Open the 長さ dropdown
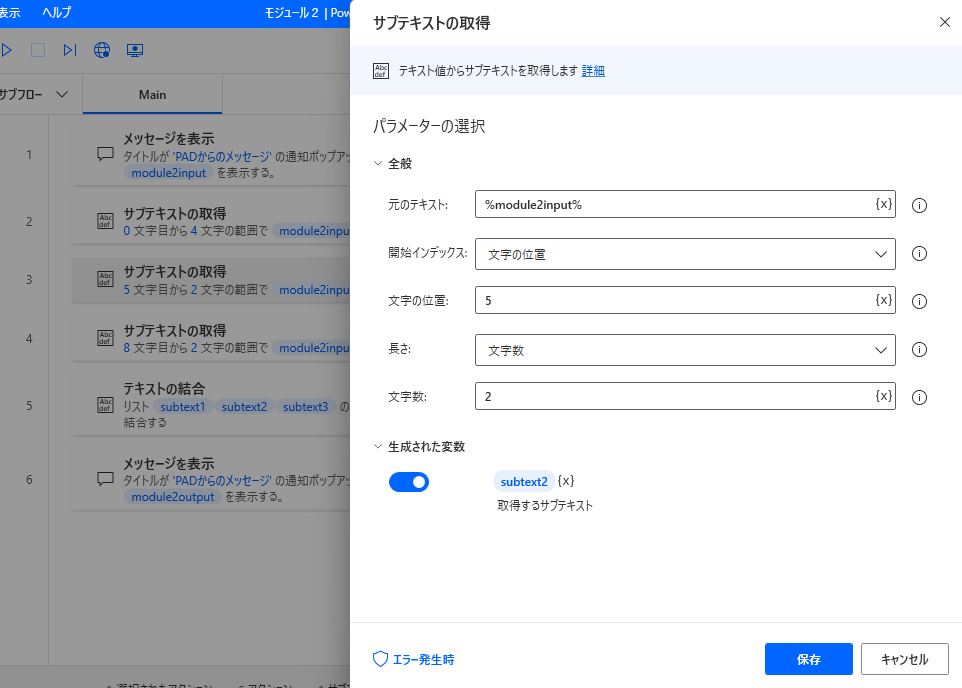The height and width of the screenshot is (688, 962). 685,350
